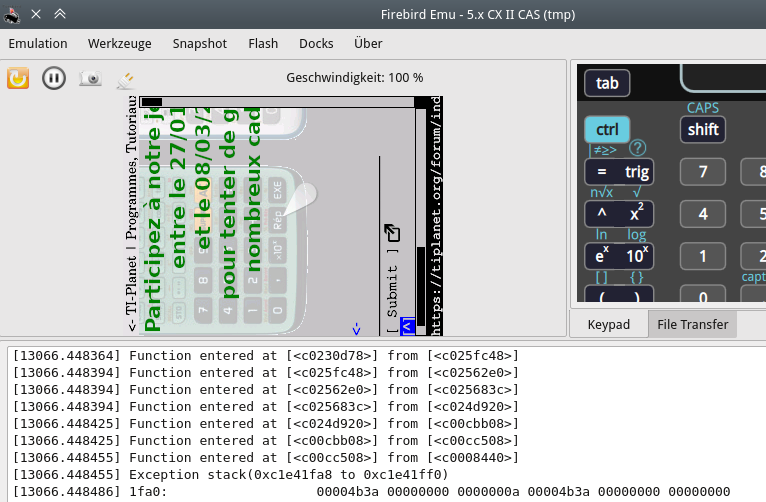The image size is (766, 502).
Task: Click log line 'entered at [<c0230d78>]'
Action: pyautogui.click(x=266, y=356)
